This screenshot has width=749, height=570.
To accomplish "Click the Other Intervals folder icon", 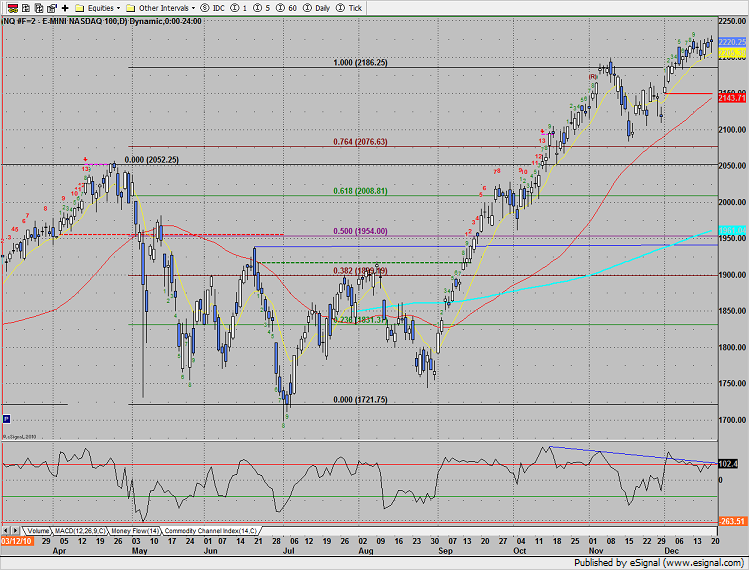I will click(130, 8).
